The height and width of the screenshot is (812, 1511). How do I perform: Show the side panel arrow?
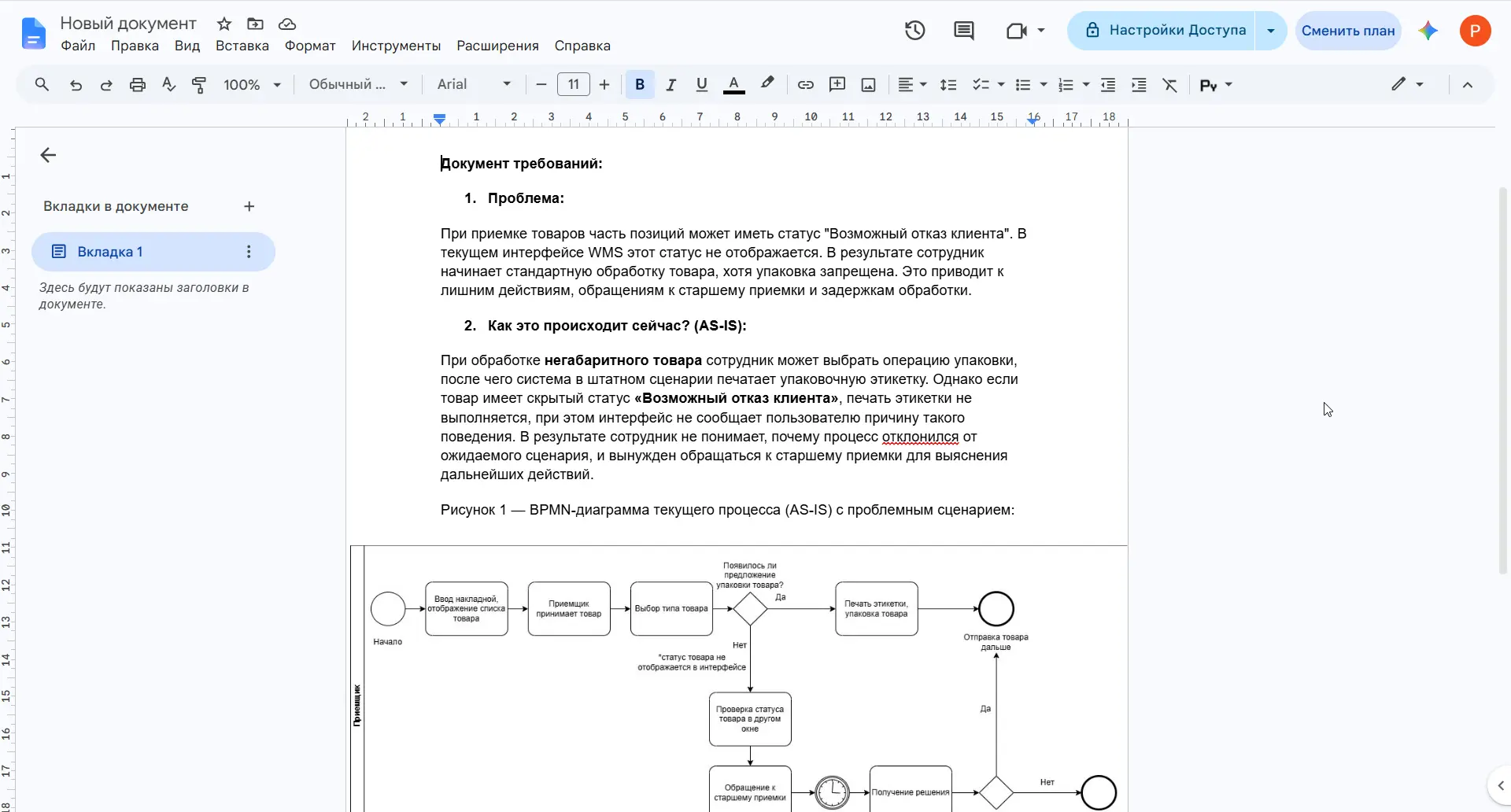[x=1500, y=785]
